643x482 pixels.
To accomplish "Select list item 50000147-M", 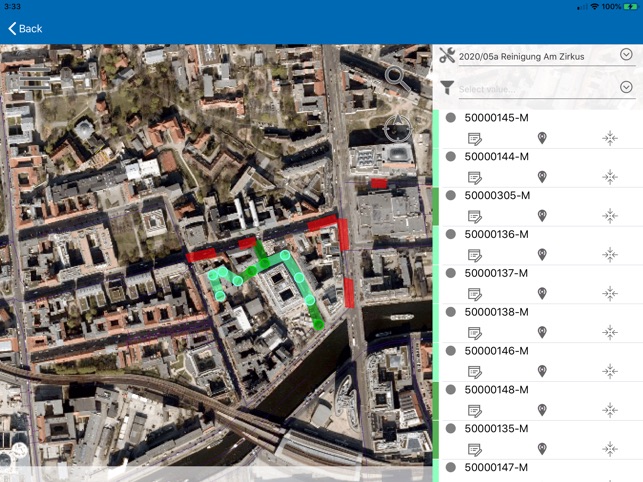I will pyautogui.click(x=496, y=467).
